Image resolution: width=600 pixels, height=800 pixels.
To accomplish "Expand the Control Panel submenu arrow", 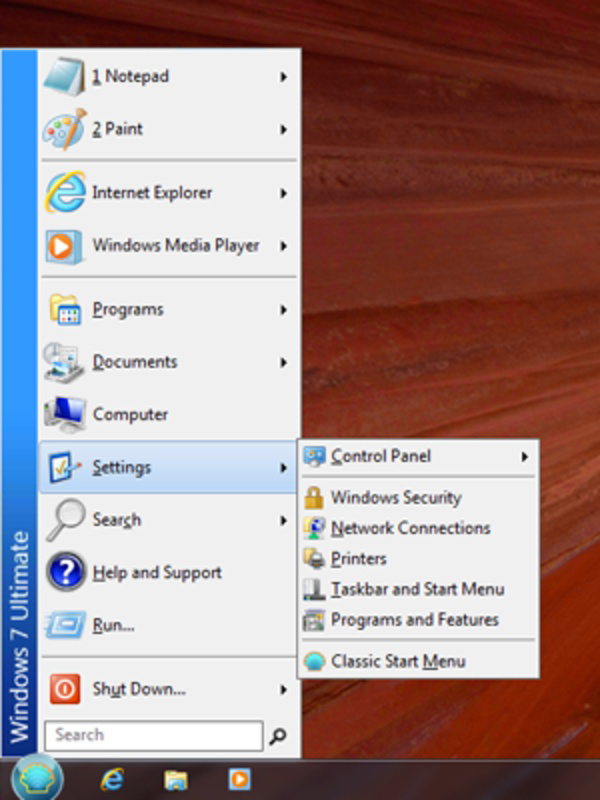I will pyautogui.click(x=524, y=457).
